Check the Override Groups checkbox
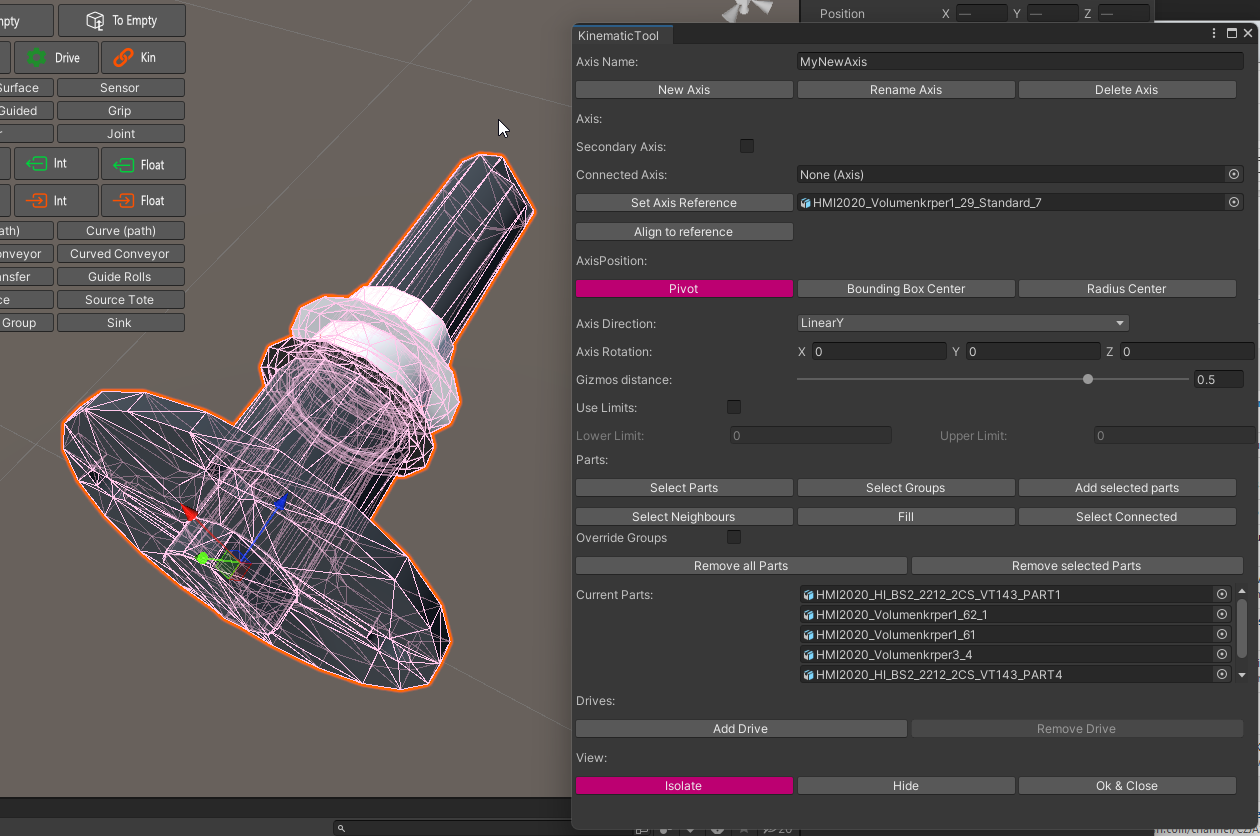This screenshot has height=836, width=1260. (734, 537)
